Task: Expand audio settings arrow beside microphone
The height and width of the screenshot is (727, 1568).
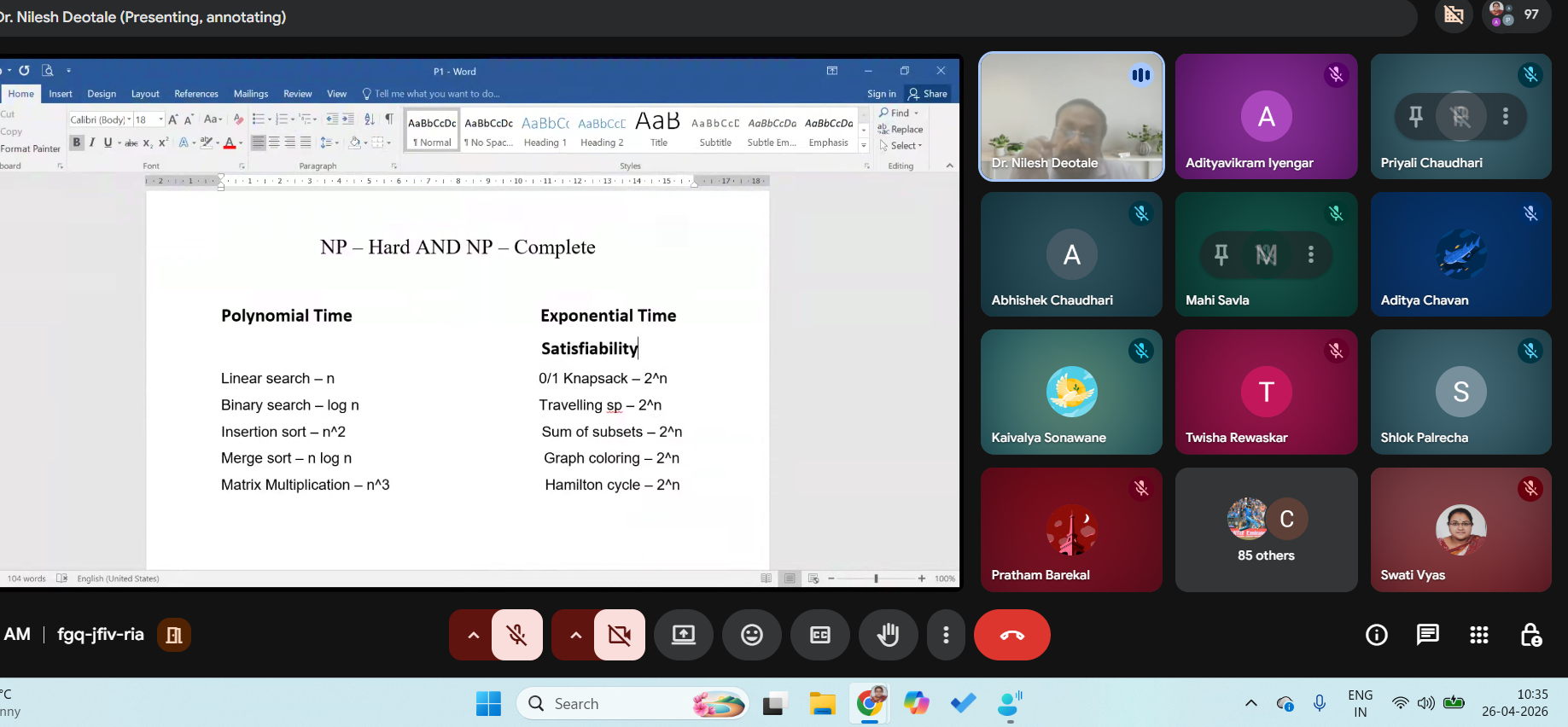Action: 473,635
